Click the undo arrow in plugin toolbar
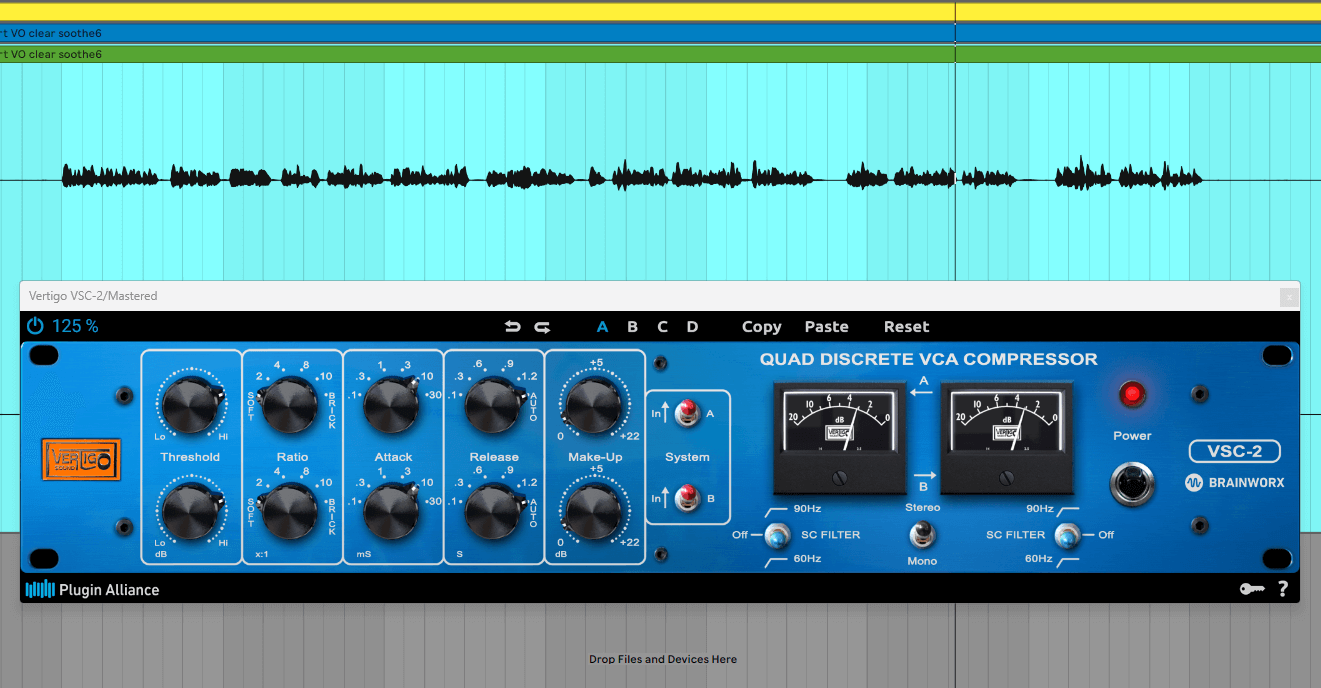Viewport: 1321px width, 688px height. pyautogui.click(x=513, y=327)
